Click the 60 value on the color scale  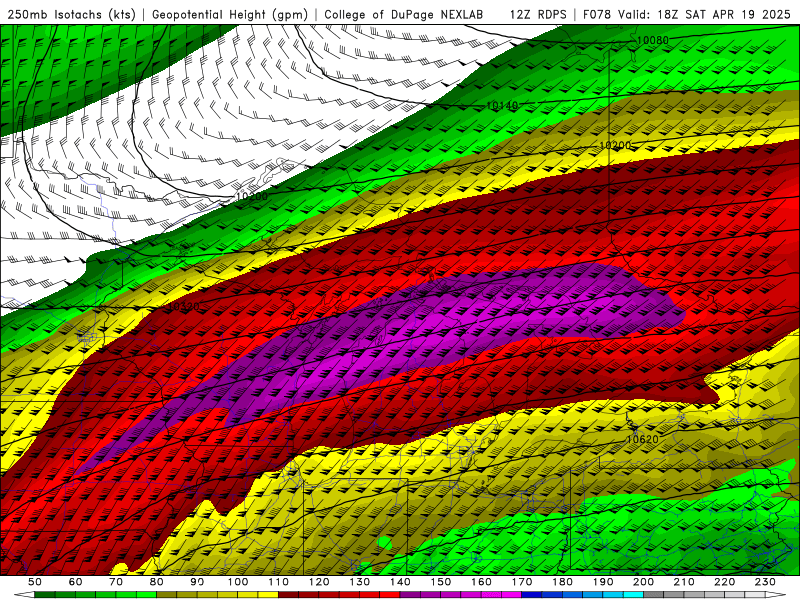(75, 582)
